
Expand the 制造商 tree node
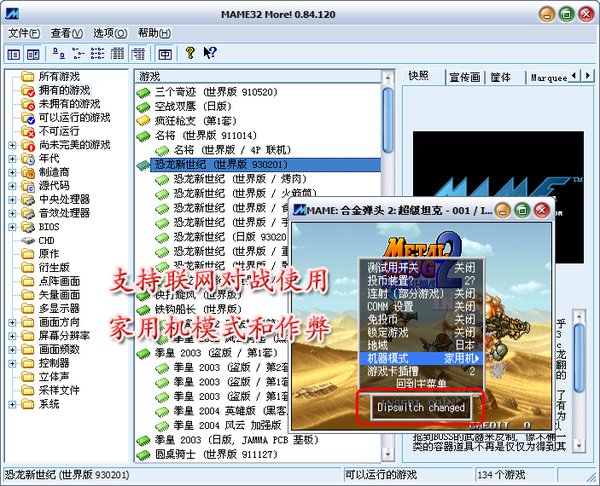tap(12, 172)
